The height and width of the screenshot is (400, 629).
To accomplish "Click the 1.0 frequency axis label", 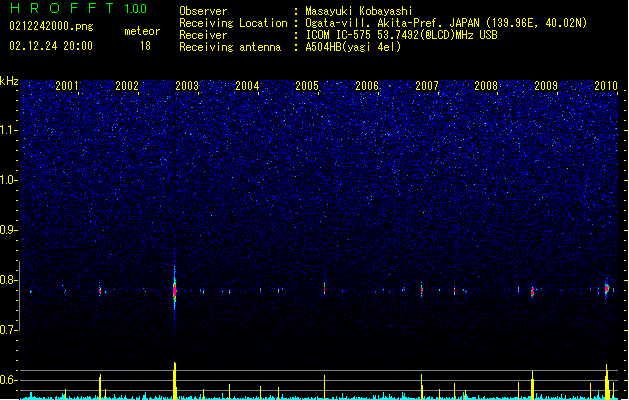I will point(9,180).
